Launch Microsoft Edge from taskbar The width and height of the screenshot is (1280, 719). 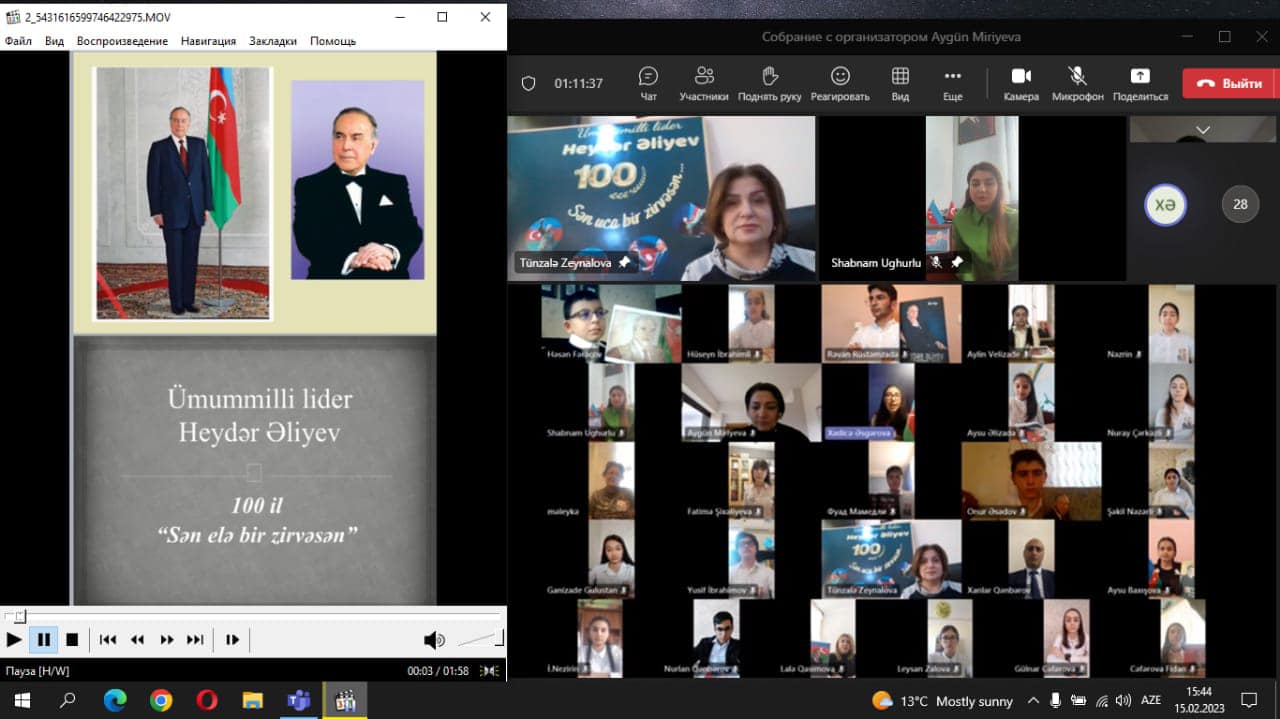(115, 700)
